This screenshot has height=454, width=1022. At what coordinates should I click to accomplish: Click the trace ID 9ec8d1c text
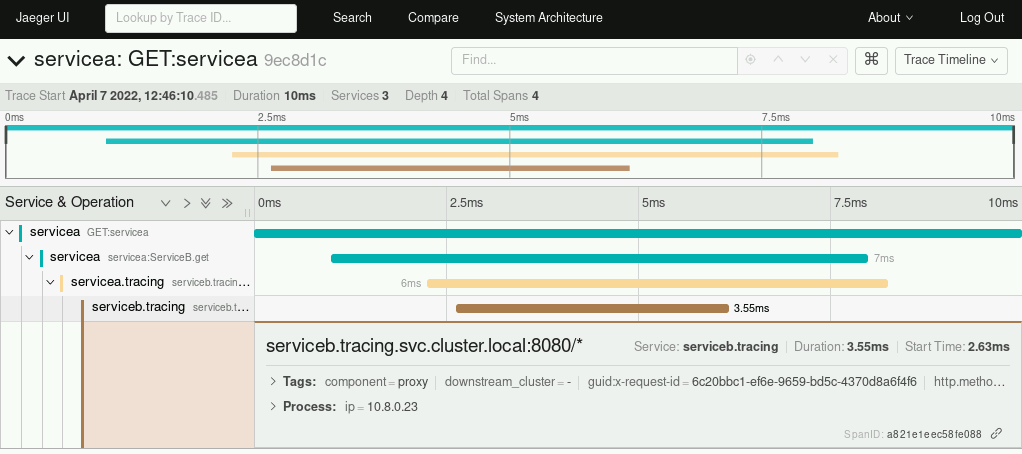pyautogui.click(x=295, y=61)
